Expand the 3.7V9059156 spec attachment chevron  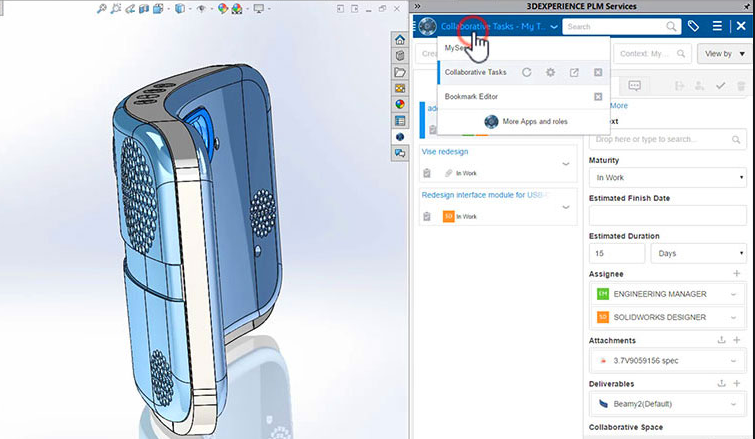[733, 361]
